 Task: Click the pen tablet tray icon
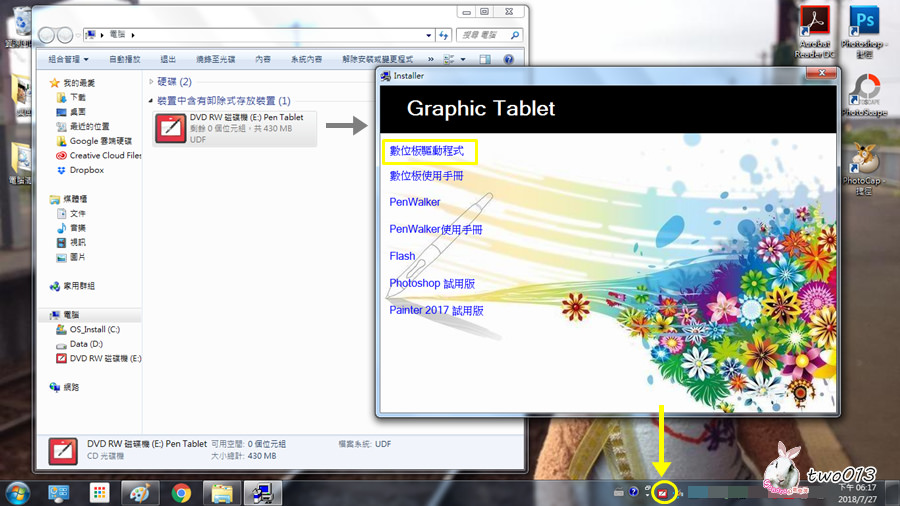click(662, 492)
